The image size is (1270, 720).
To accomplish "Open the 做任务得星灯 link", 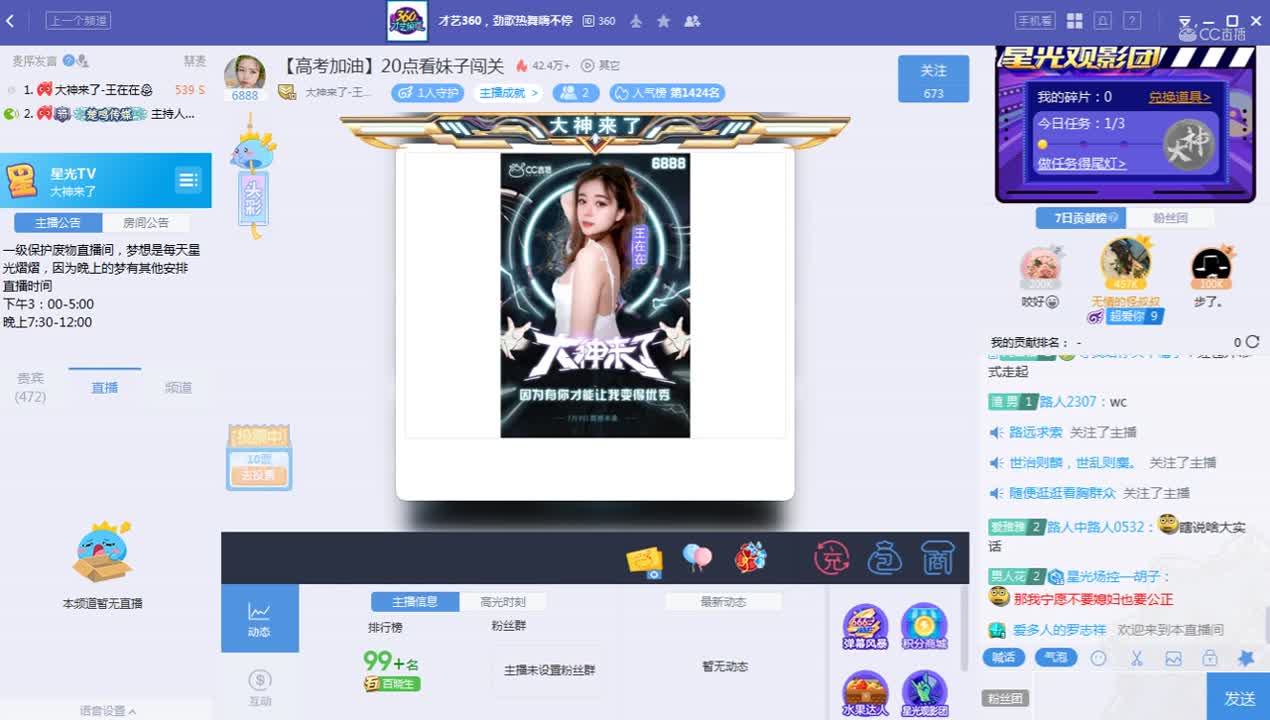I will [x=1081, y=163].
